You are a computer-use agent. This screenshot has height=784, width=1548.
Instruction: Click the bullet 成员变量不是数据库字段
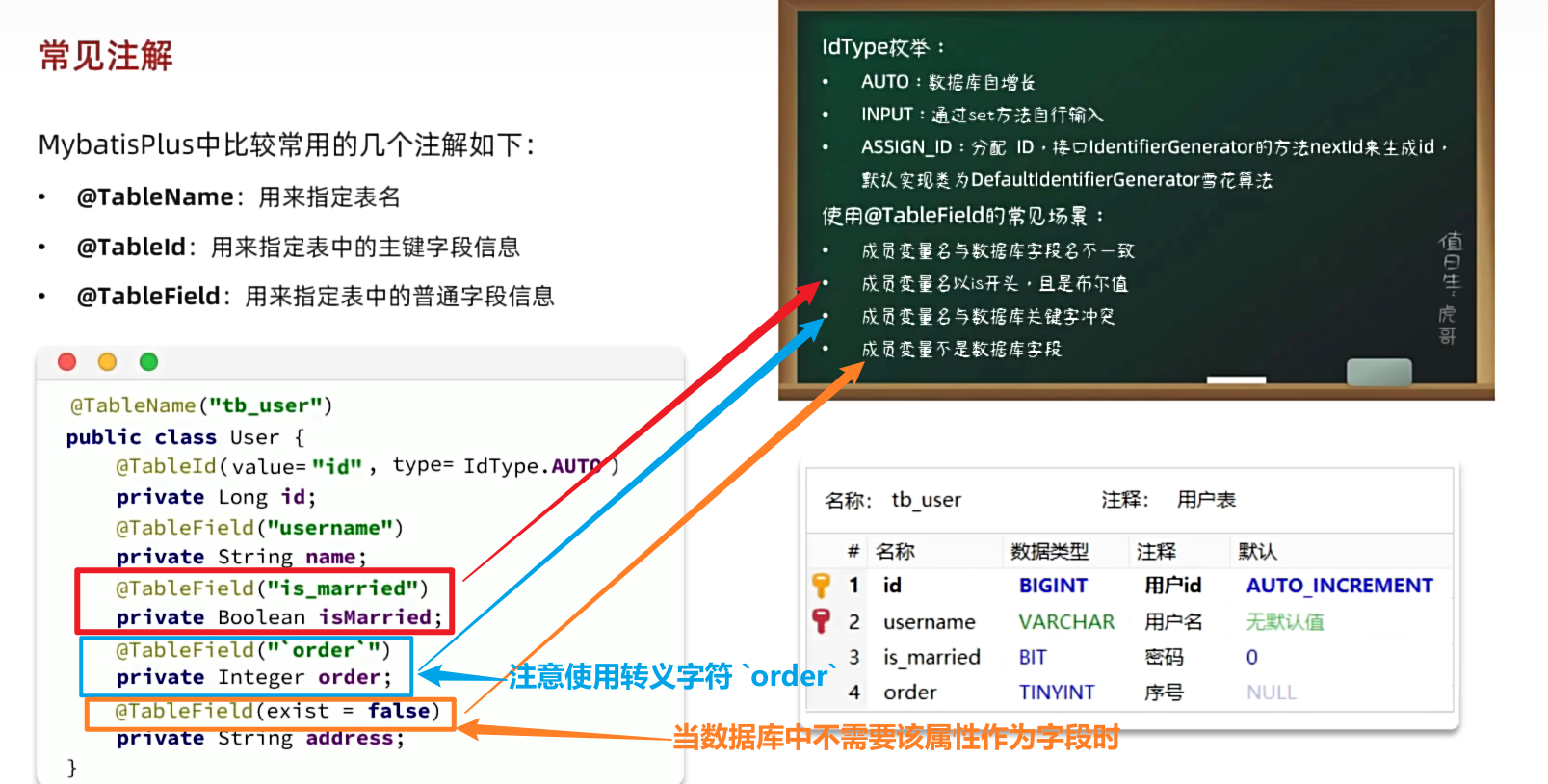pyautogui.click(x=960, y=349)
